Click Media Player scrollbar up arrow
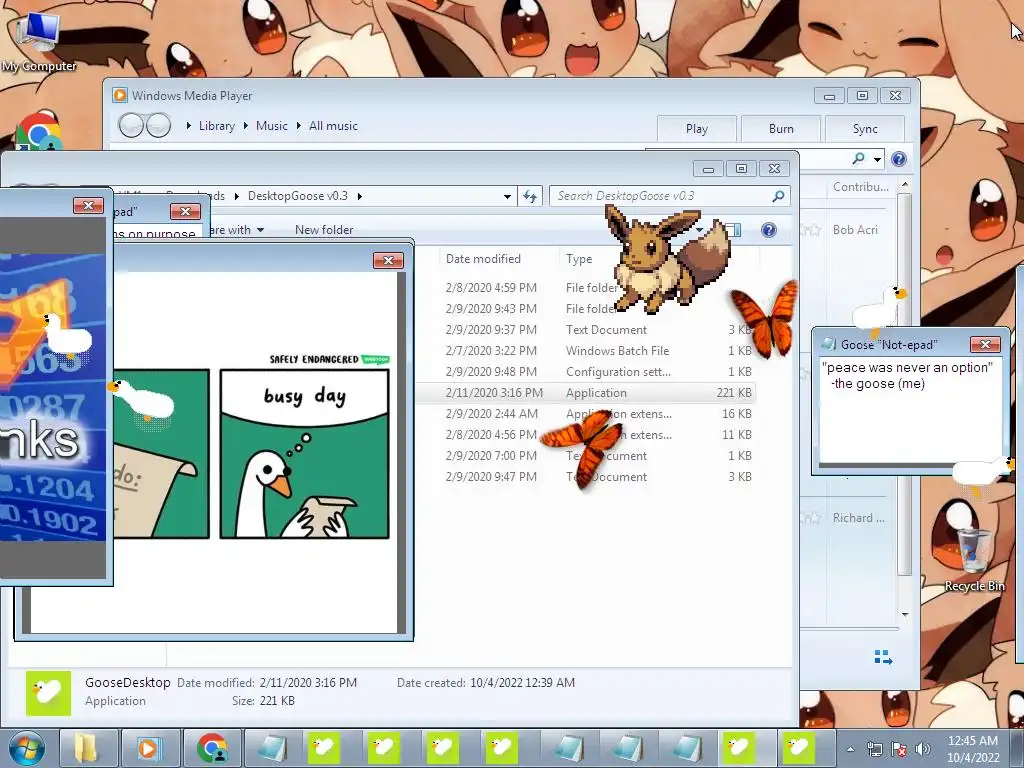 (x=904, y=185)
